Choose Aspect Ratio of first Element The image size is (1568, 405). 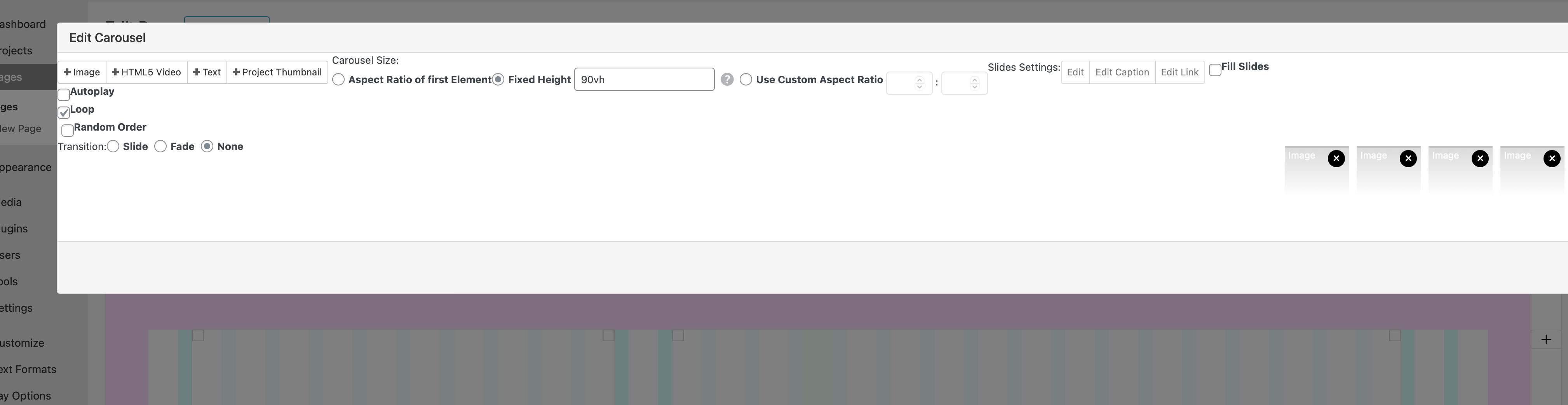coord(339,80)
